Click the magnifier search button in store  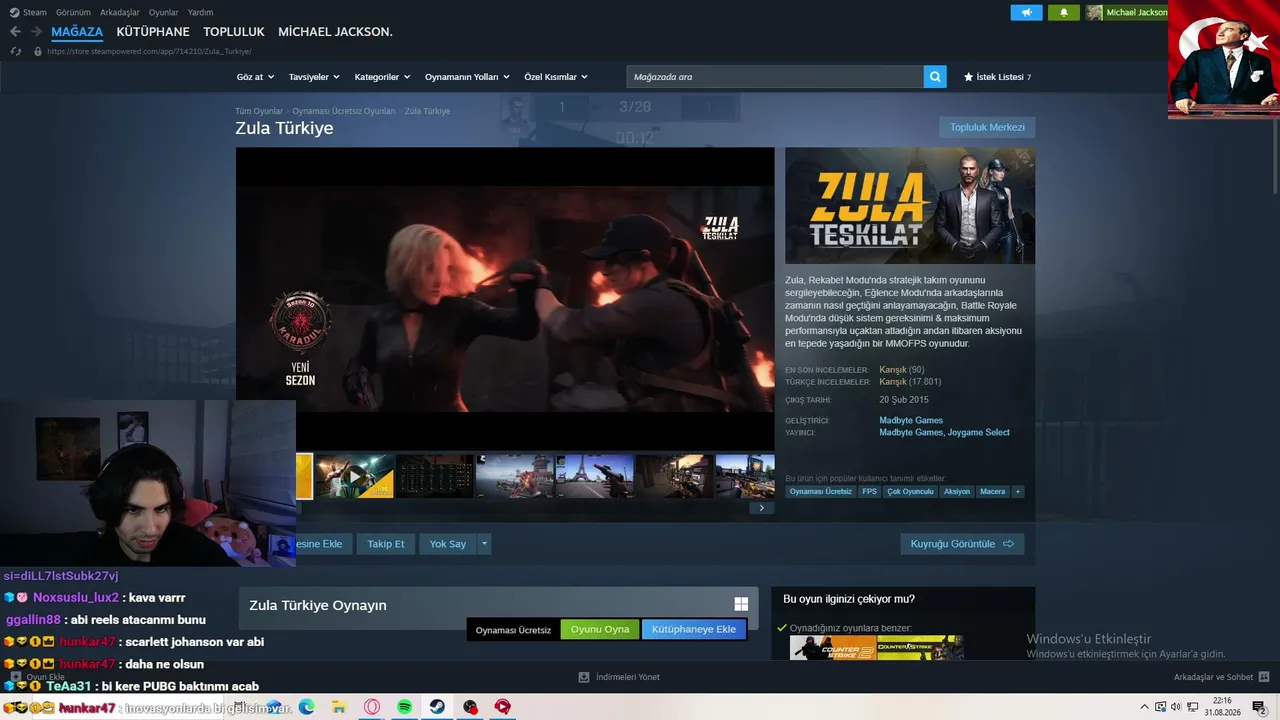935,77
